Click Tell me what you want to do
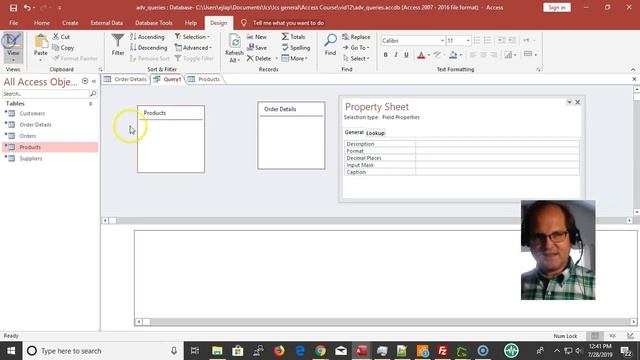This screenshot has height=360, width=640. (x=288, y=23)
